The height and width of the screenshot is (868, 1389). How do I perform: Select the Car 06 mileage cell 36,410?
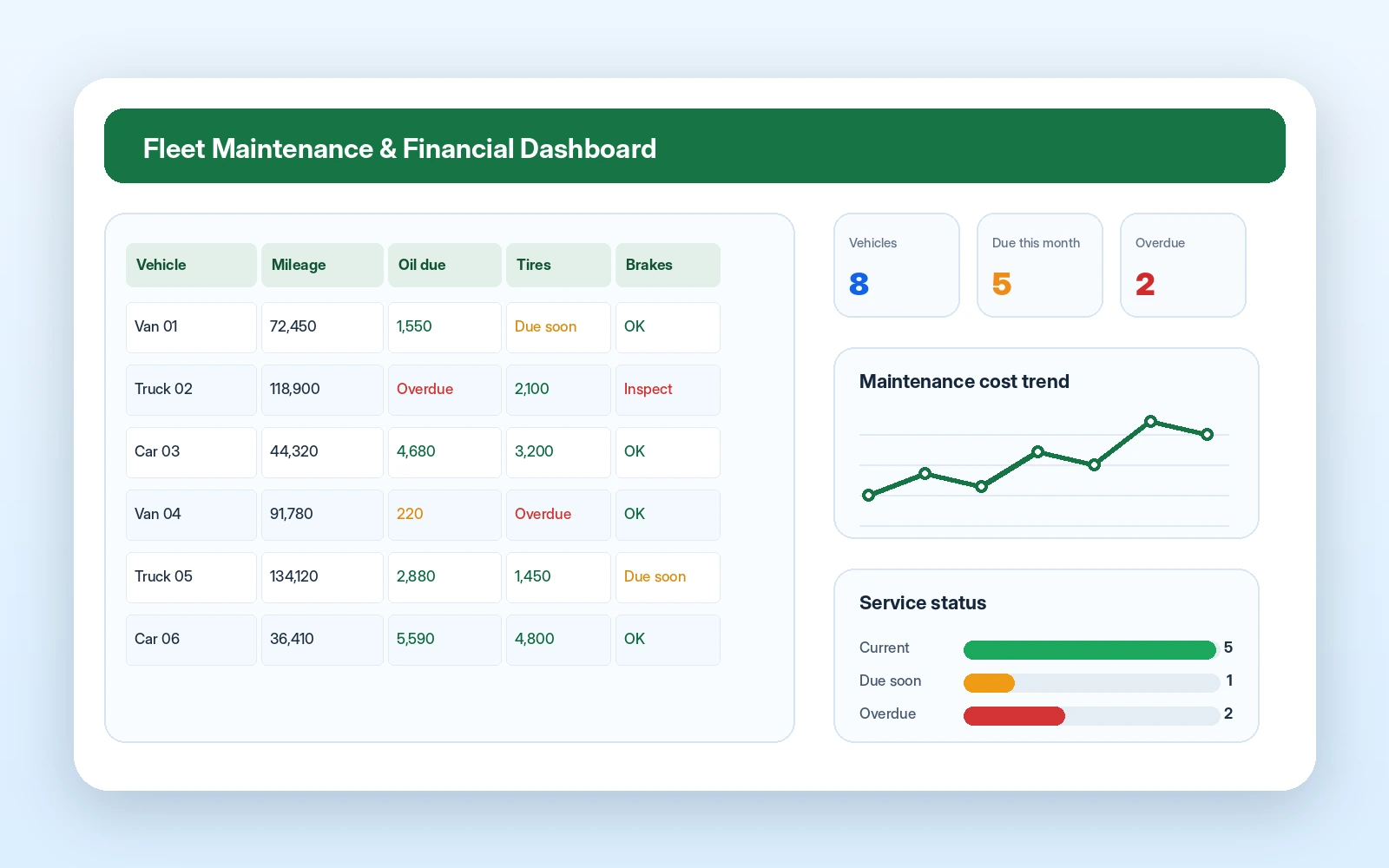(322, 640)
